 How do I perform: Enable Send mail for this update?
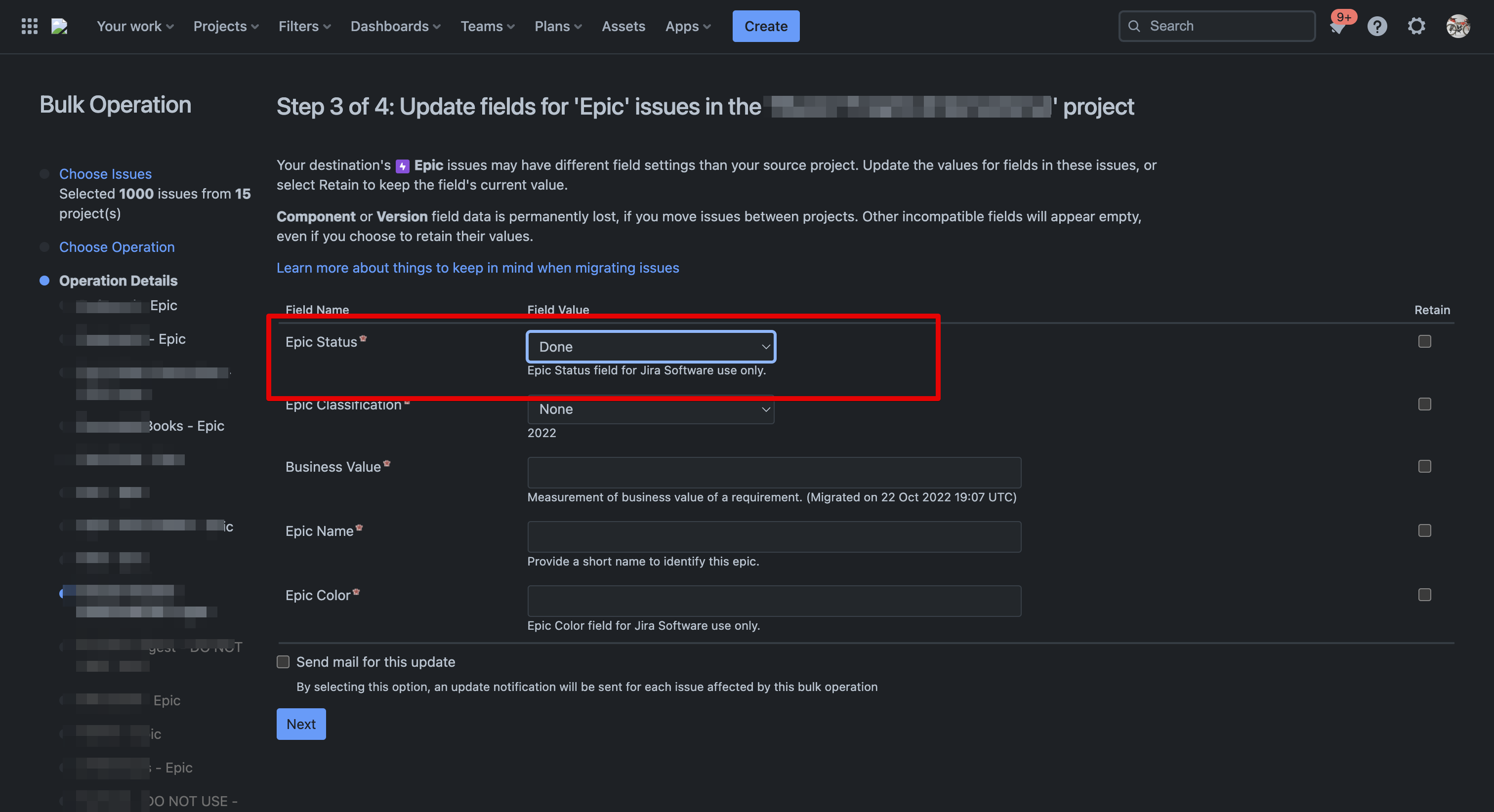(x=283, y=662)
